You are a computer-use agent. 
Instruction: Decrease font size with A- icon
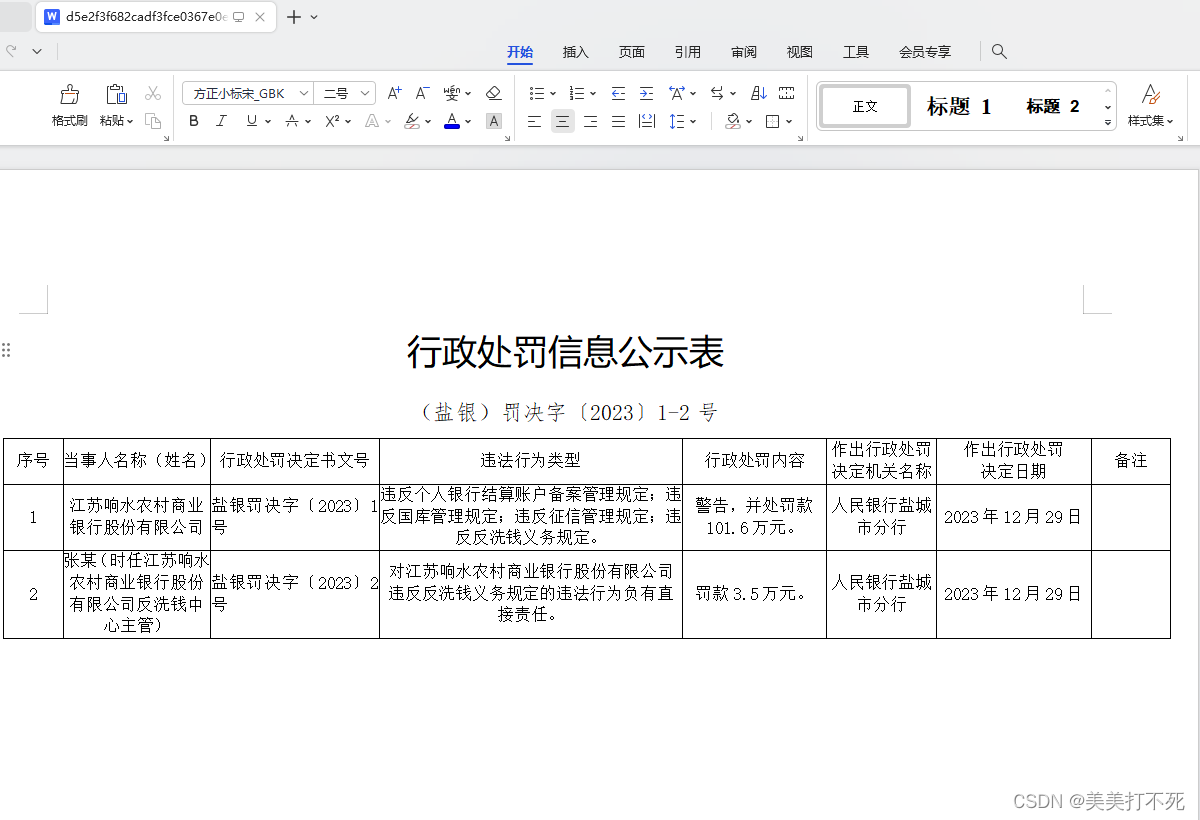pyautogui.click(x=422, y=93)
